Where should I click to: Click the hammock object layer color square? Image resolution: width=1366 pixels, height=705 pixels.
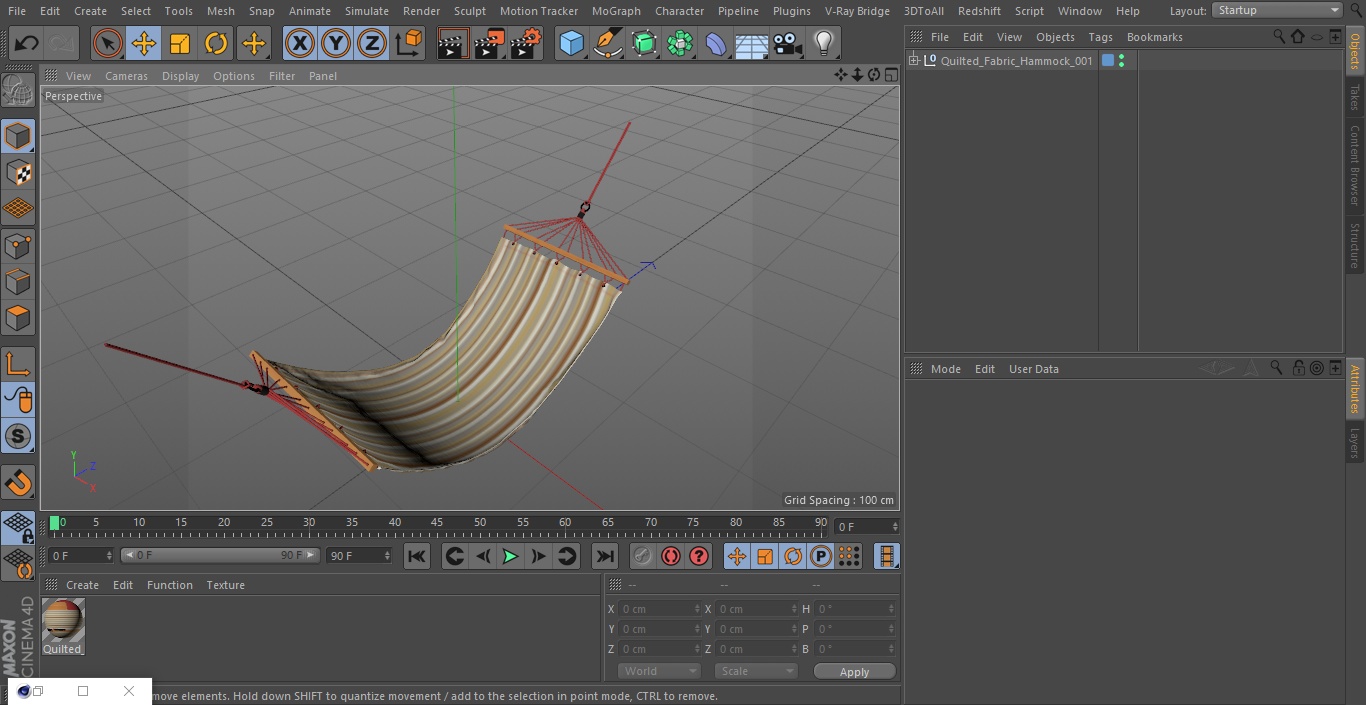1108,61
